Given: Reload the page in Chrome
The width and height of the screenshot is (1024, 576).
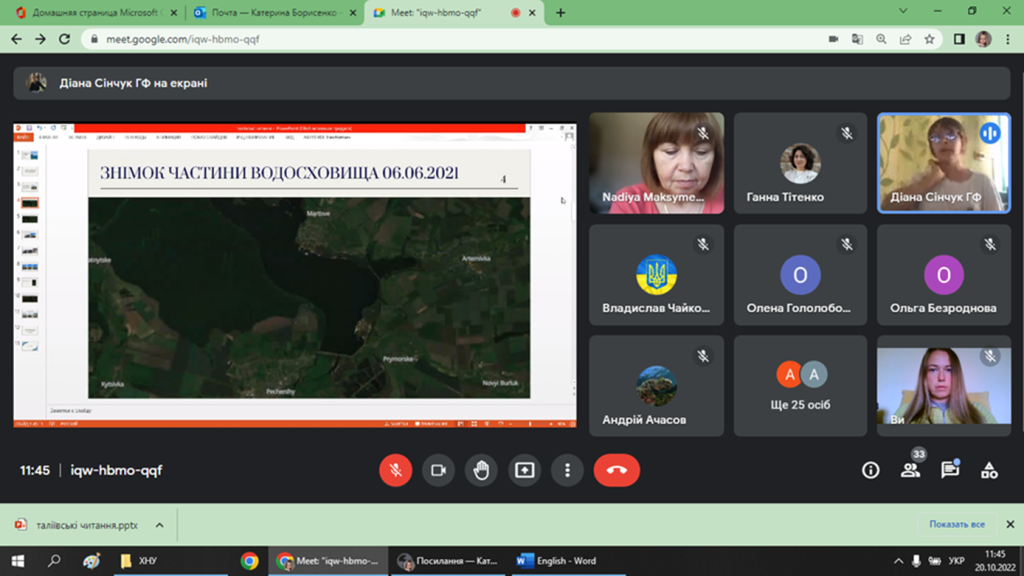Looking at the screenshot, I should coord(65,39).
